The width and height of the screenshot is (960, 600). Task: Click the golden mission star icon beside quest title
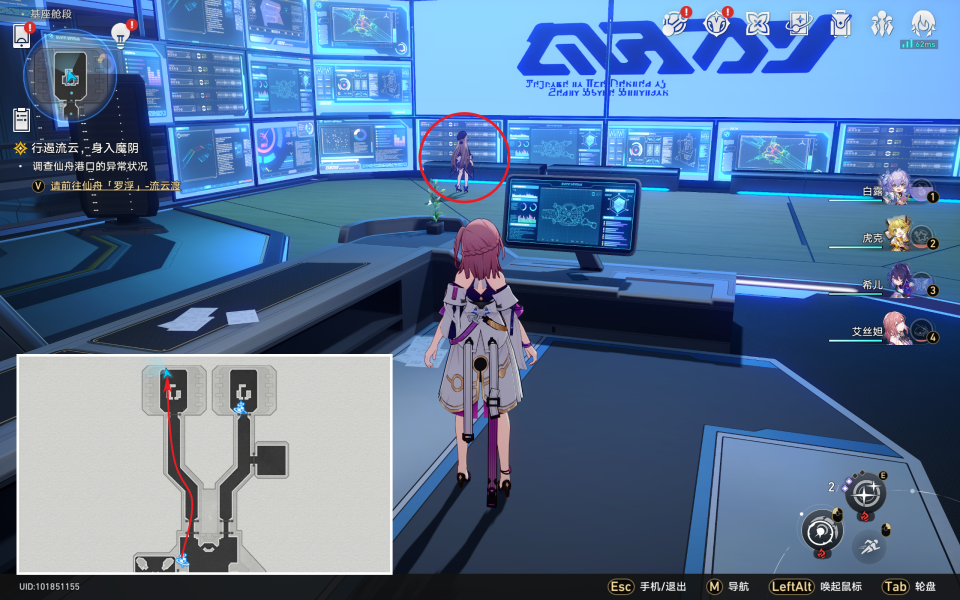click(x=20, y=148)
